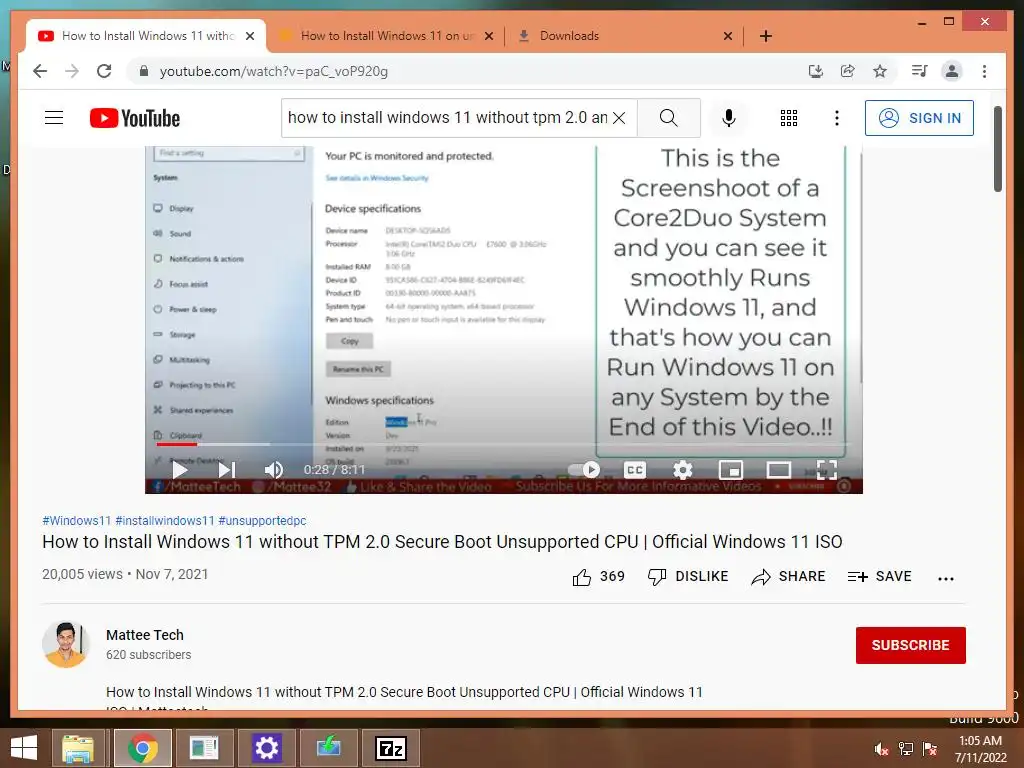
Task: Click the SIGN IN button
Action: [x=919, y=118]
